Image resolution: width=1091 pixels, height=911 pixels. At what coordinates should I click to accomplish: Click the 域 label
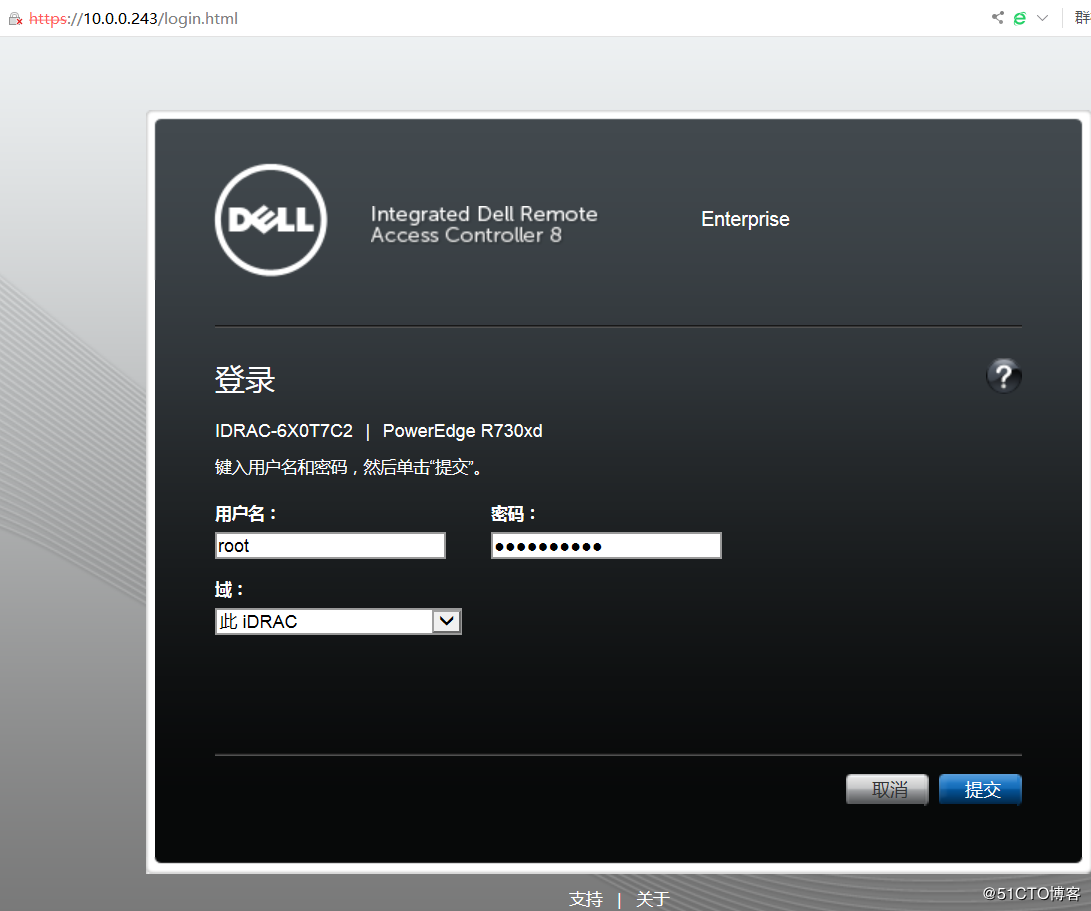(x=229, y=589)
